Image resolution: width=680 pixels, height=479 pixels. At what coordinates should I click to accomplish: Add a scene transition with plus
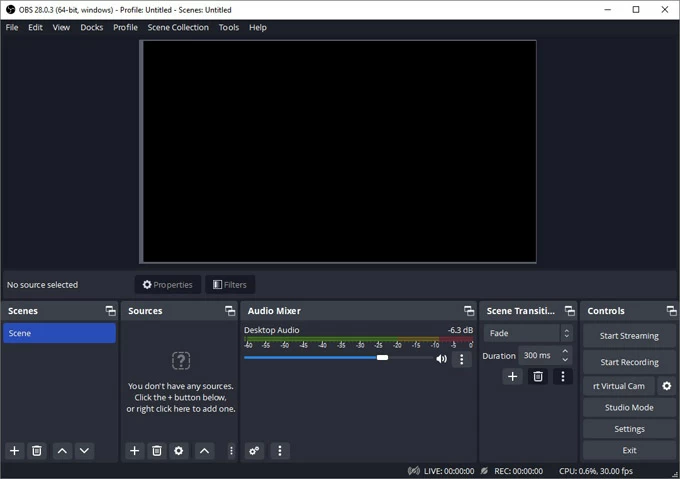click(513, 377)
